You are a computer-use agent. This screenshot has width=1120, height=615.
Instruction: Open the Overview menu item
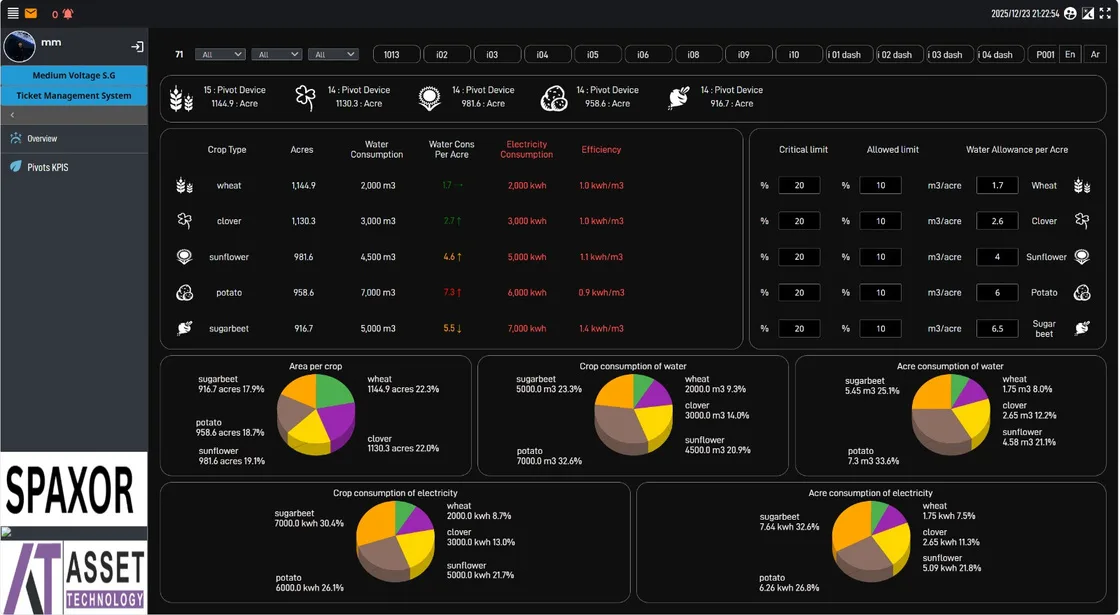74,139
